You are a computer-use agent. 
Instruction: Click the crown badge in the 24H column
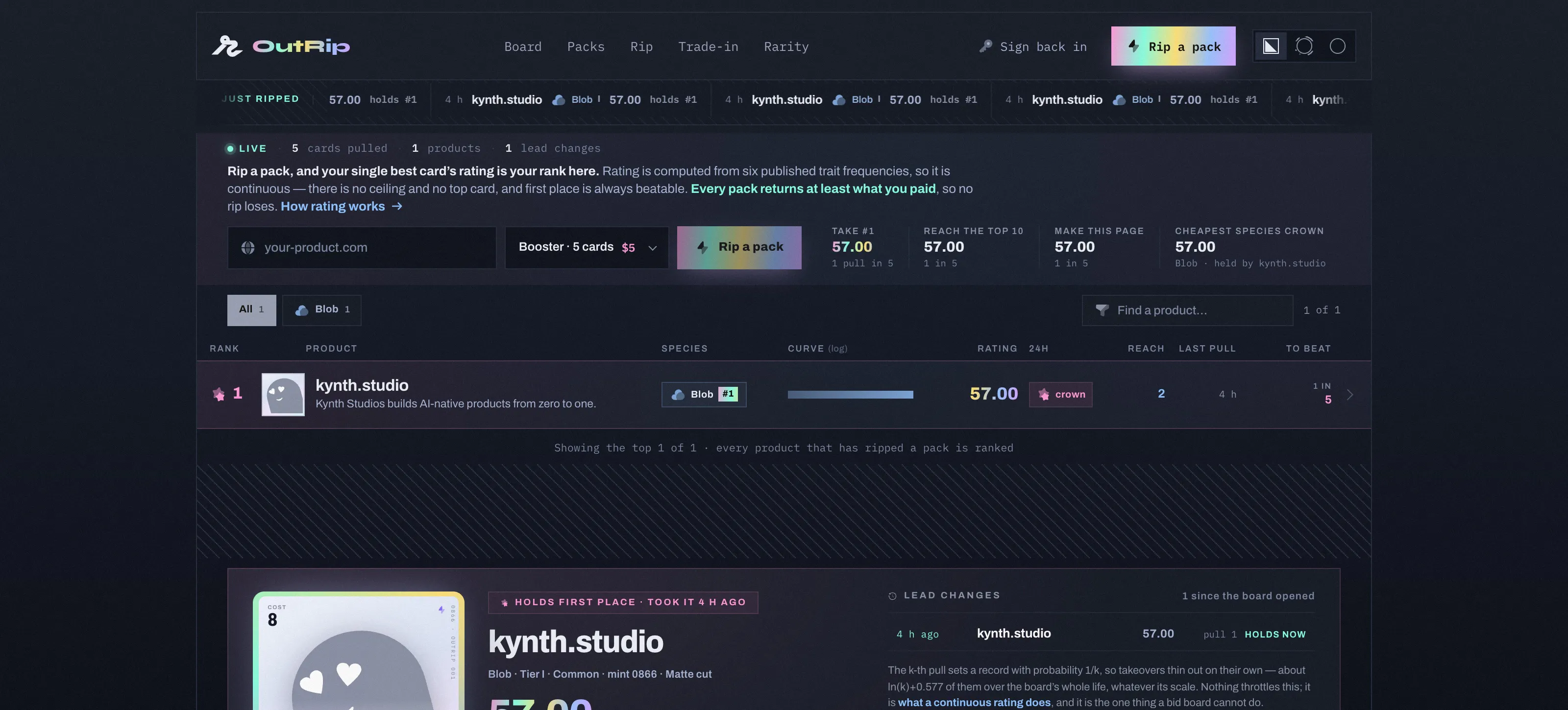(x=1060, y=394)
